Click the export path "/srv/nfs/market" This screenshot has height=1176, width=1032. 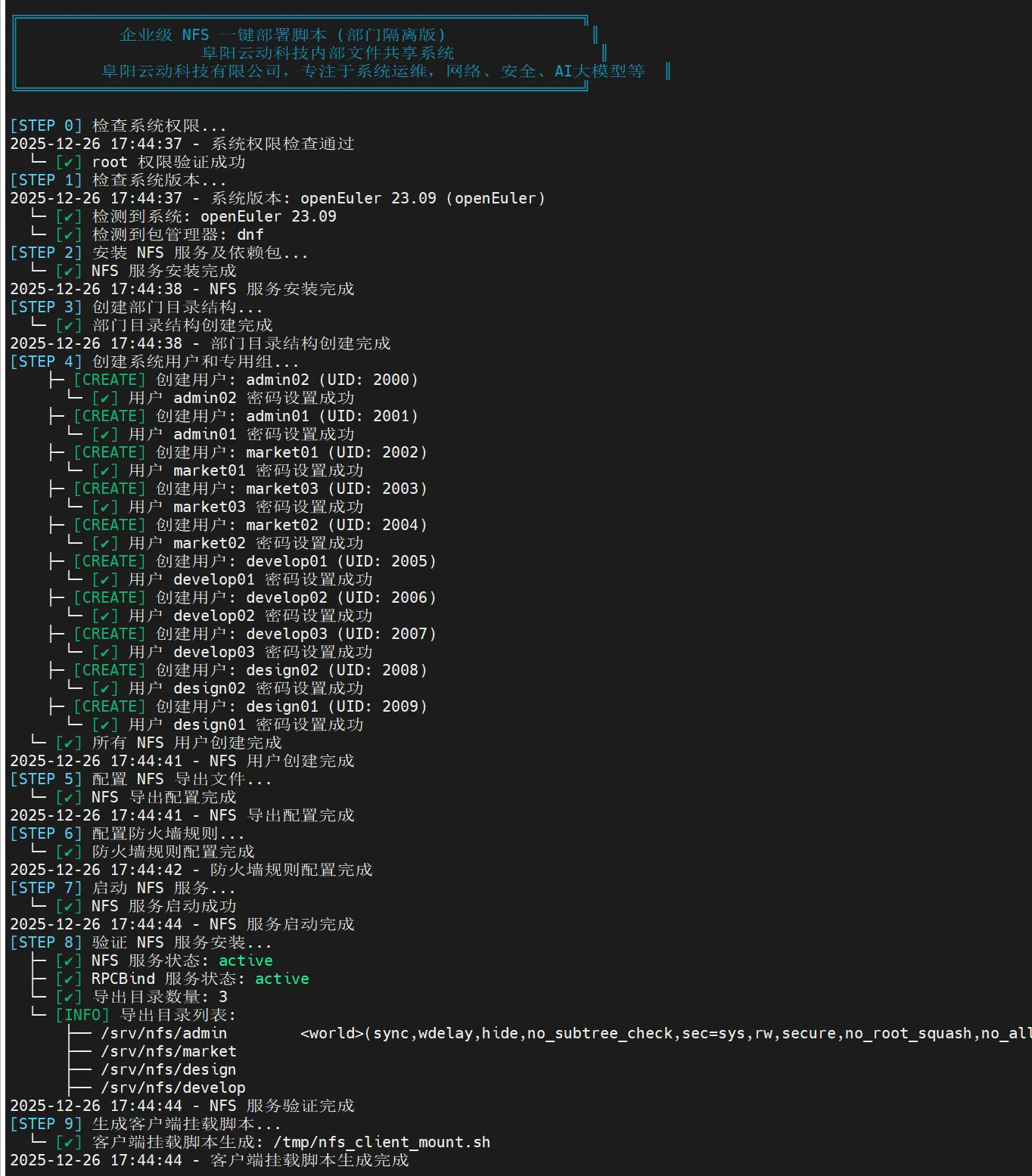coord(169,1051)
